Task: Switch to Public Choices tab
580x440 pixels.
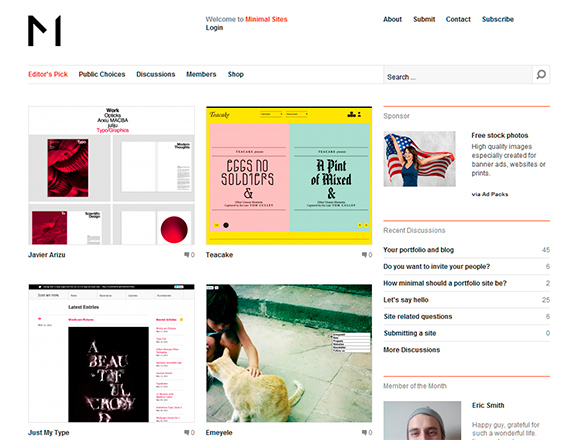Action: click(102, 74)
